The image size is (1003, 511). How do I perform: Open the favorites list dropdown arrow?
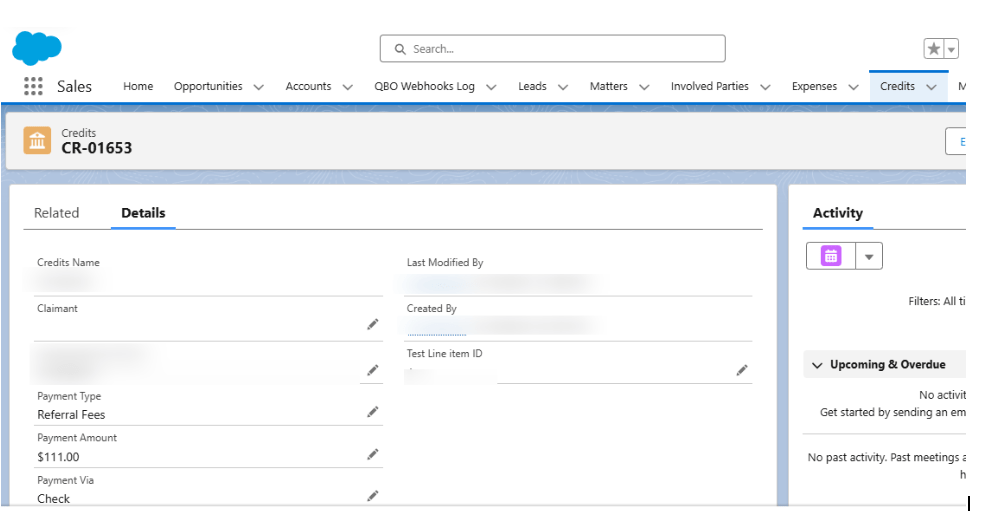[x=951, y=49]
